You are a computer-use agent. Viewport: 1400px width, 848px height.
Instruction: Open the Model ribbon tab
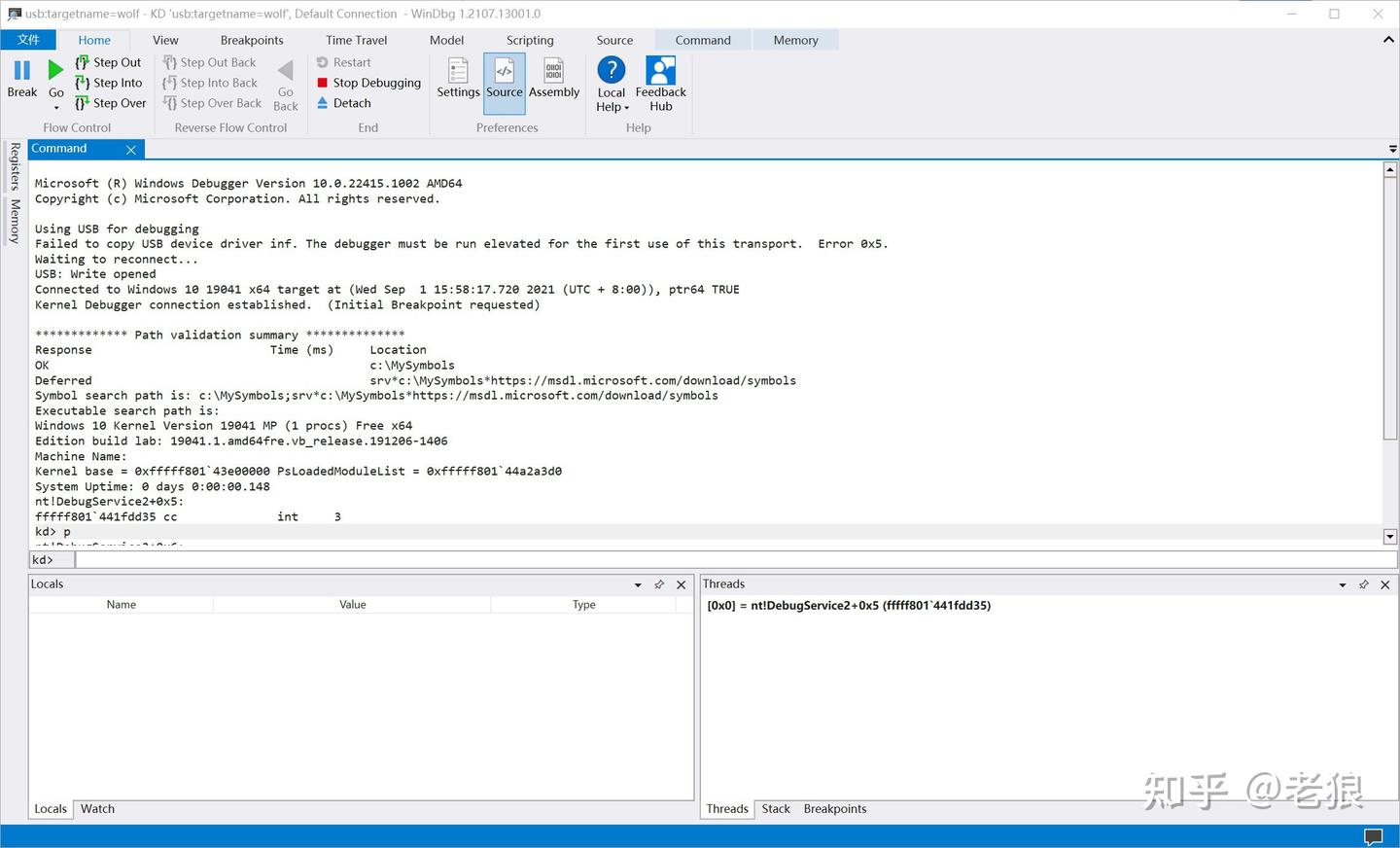click(x=446, y=40)
